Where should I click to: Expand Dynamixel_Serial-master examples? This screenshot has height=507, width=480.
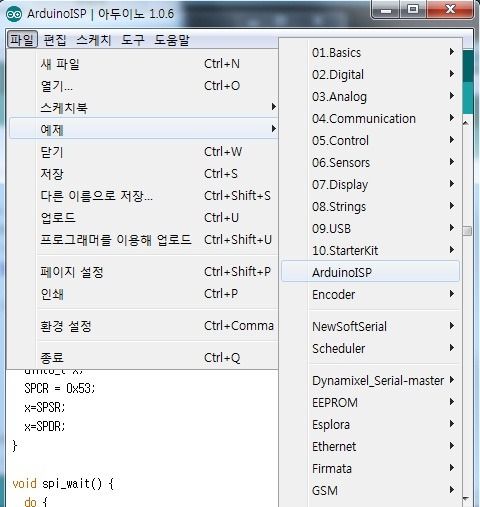click(x=370, y=380)
